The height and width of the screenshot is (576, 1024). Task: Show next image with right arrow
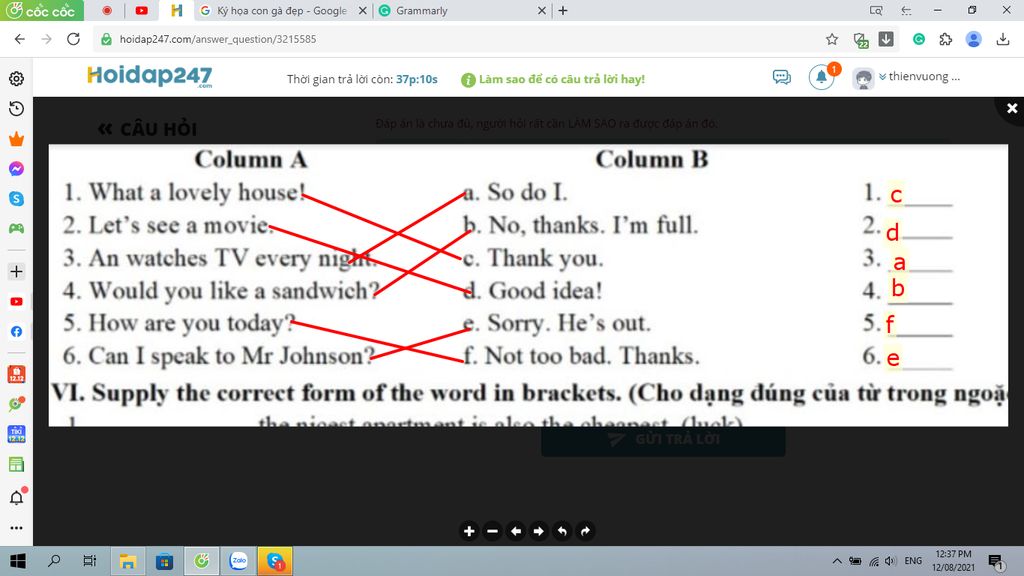coord(539,531)
